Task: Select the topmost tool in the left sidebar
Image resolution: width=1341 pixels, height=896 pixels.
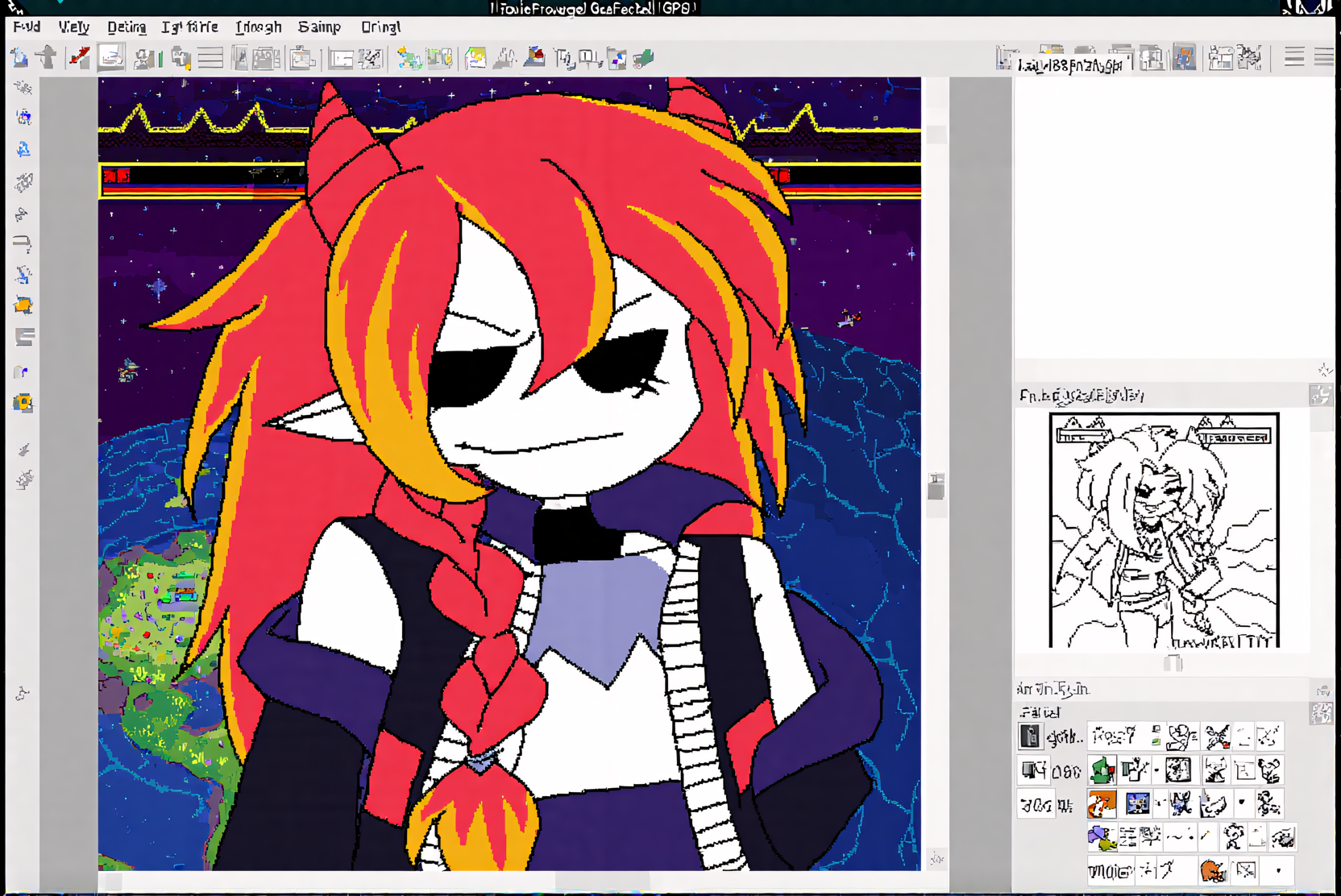Action: tap(23, 87)
